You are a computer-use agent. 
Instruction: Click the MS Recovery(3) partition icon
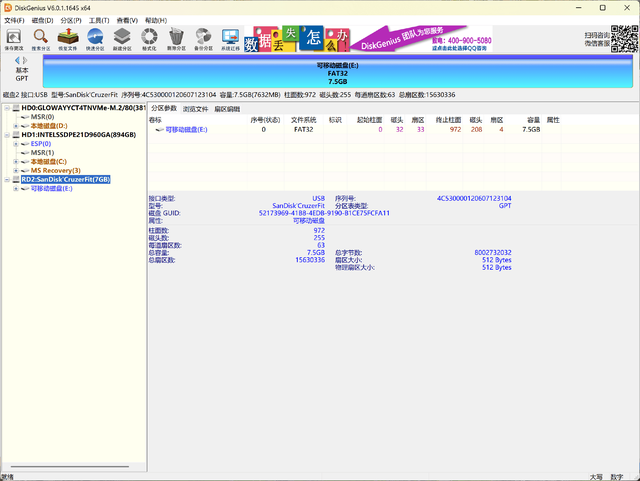(x=25, y=171)
